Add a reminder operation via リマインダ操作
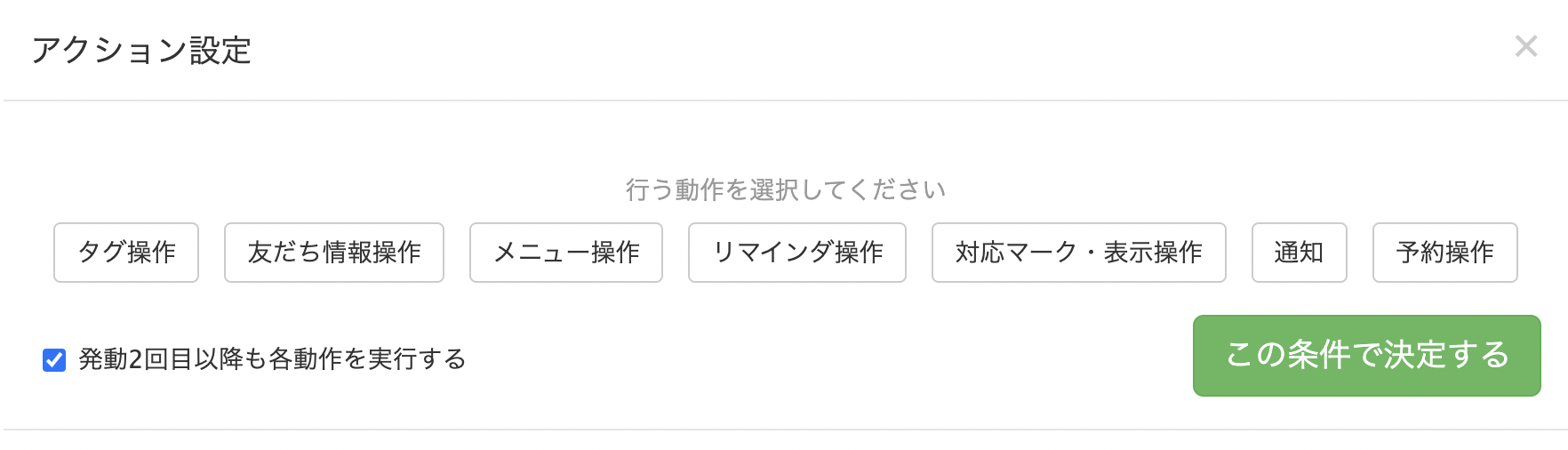Viewport: 1568px width, 450px height. click(x=797, y=253)
